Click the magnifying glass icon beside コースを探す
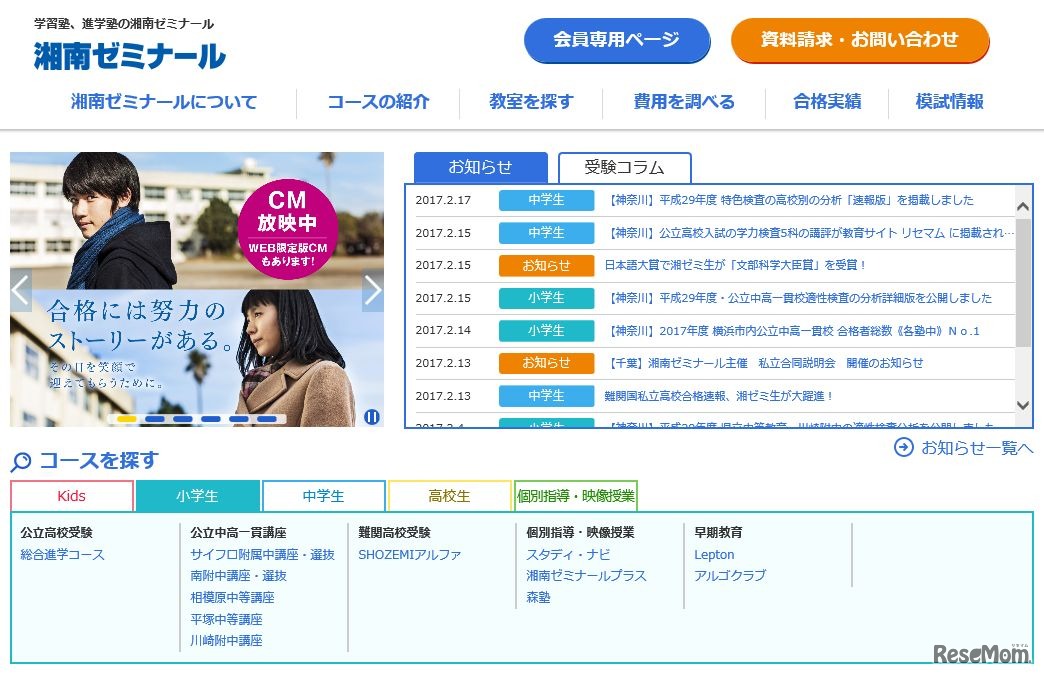The image size is (1044, 677). (x=22, y=461)
